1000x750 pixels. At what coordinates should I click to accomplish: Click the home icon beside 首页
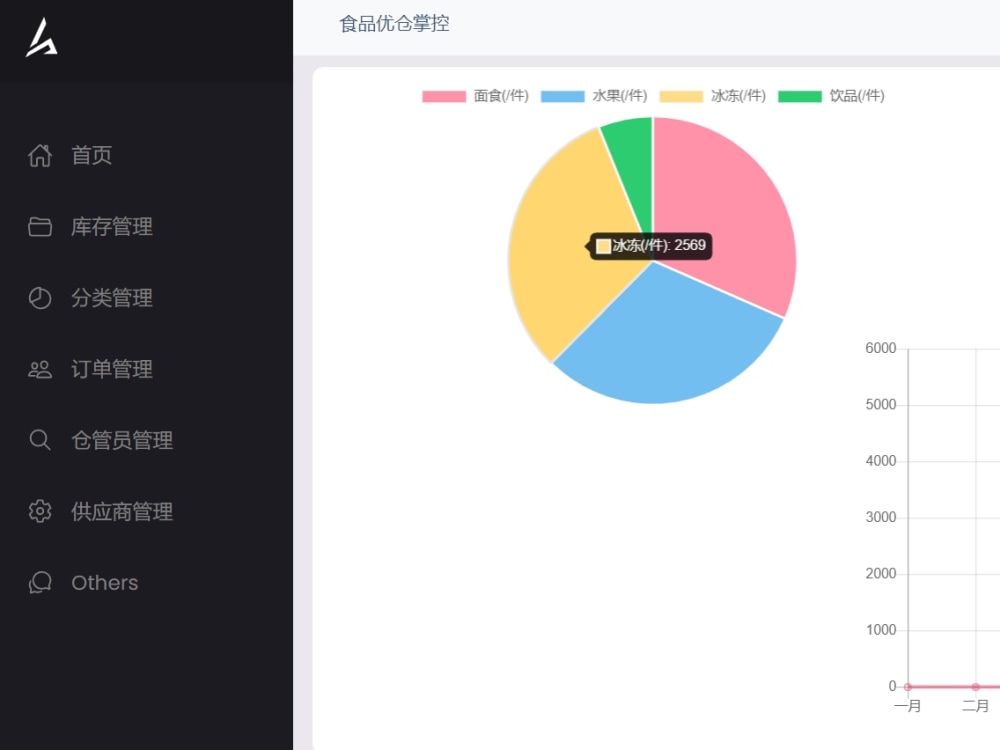tap(40, 155)
